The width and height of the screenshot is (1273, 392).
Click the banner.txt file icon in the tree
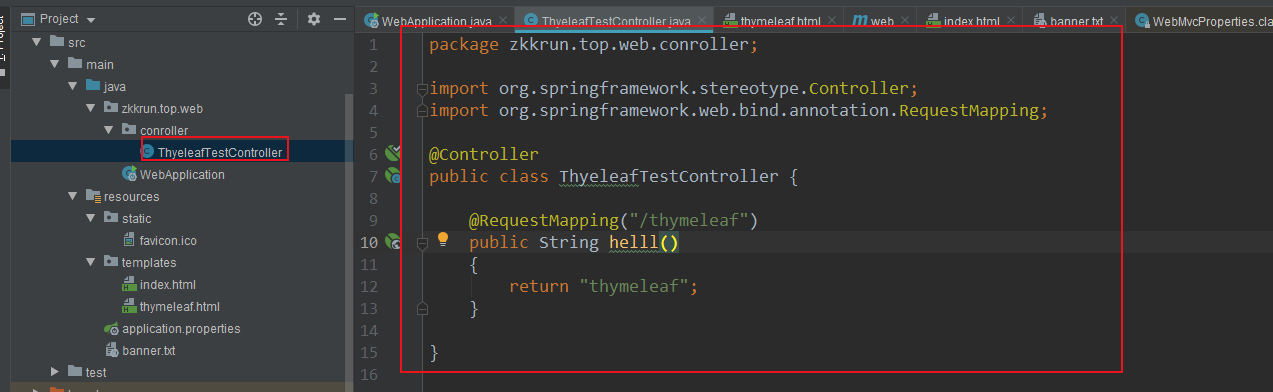(x=112, y=350)
